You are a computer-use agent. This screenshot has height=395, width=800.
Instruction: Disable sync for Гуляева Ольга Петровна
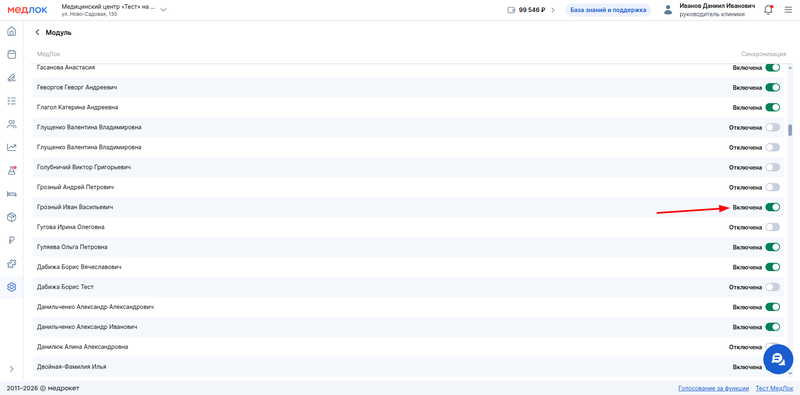tap(772, 247)
